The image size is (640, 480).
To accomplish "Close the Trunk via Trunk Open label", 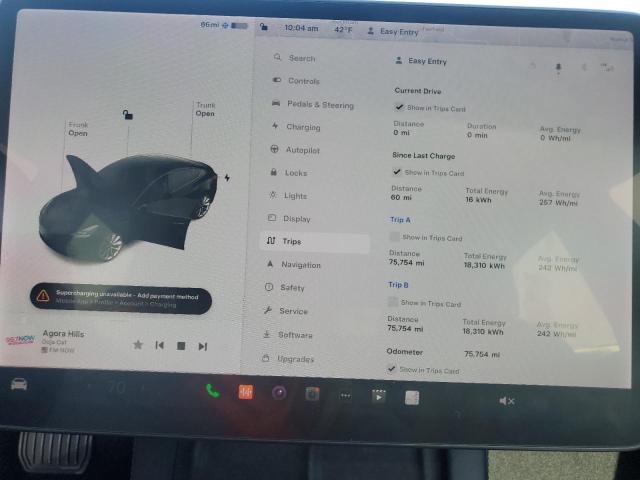I will coord(205,109).
